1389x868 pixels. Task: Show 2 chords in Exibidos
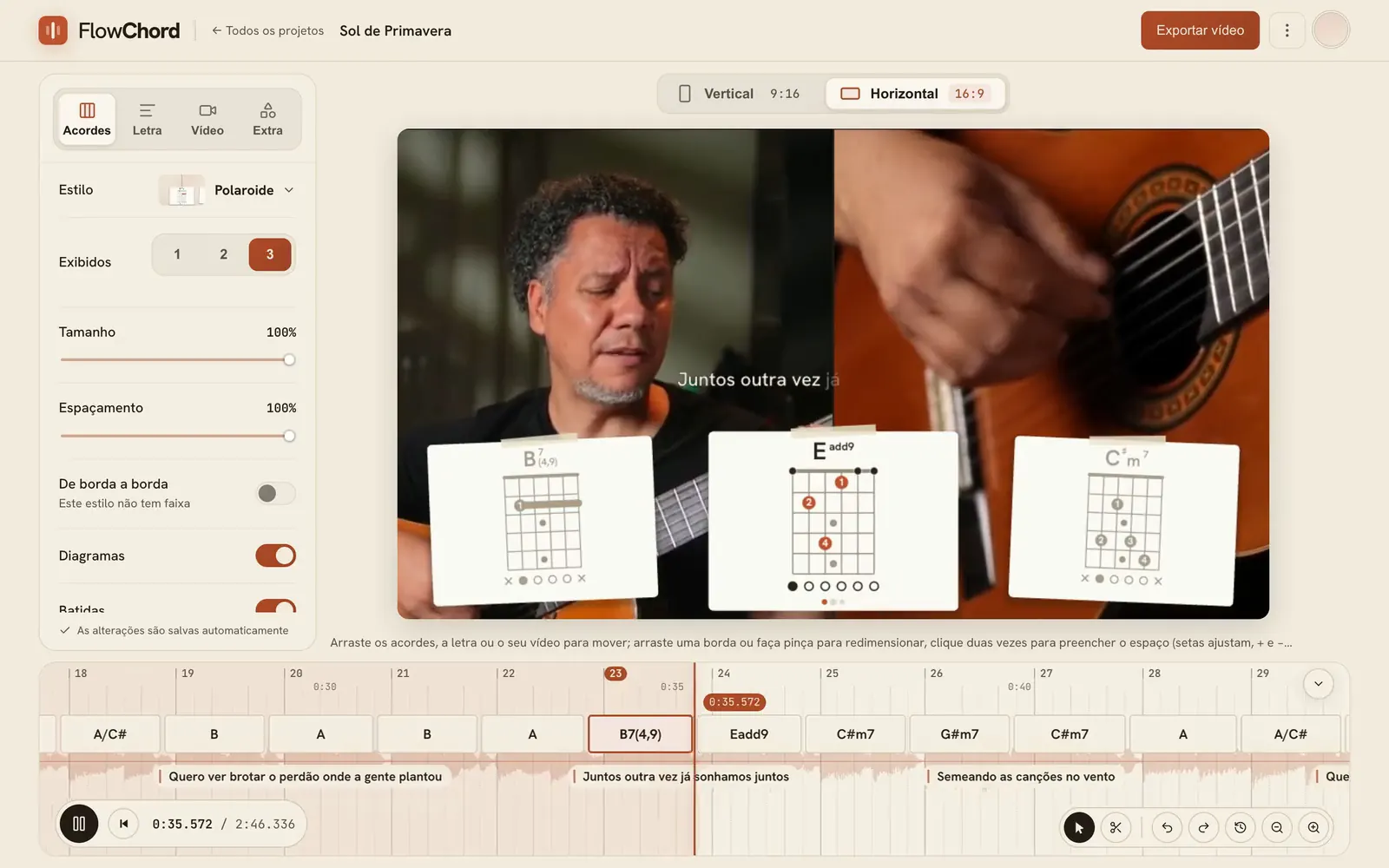point(223,254)
